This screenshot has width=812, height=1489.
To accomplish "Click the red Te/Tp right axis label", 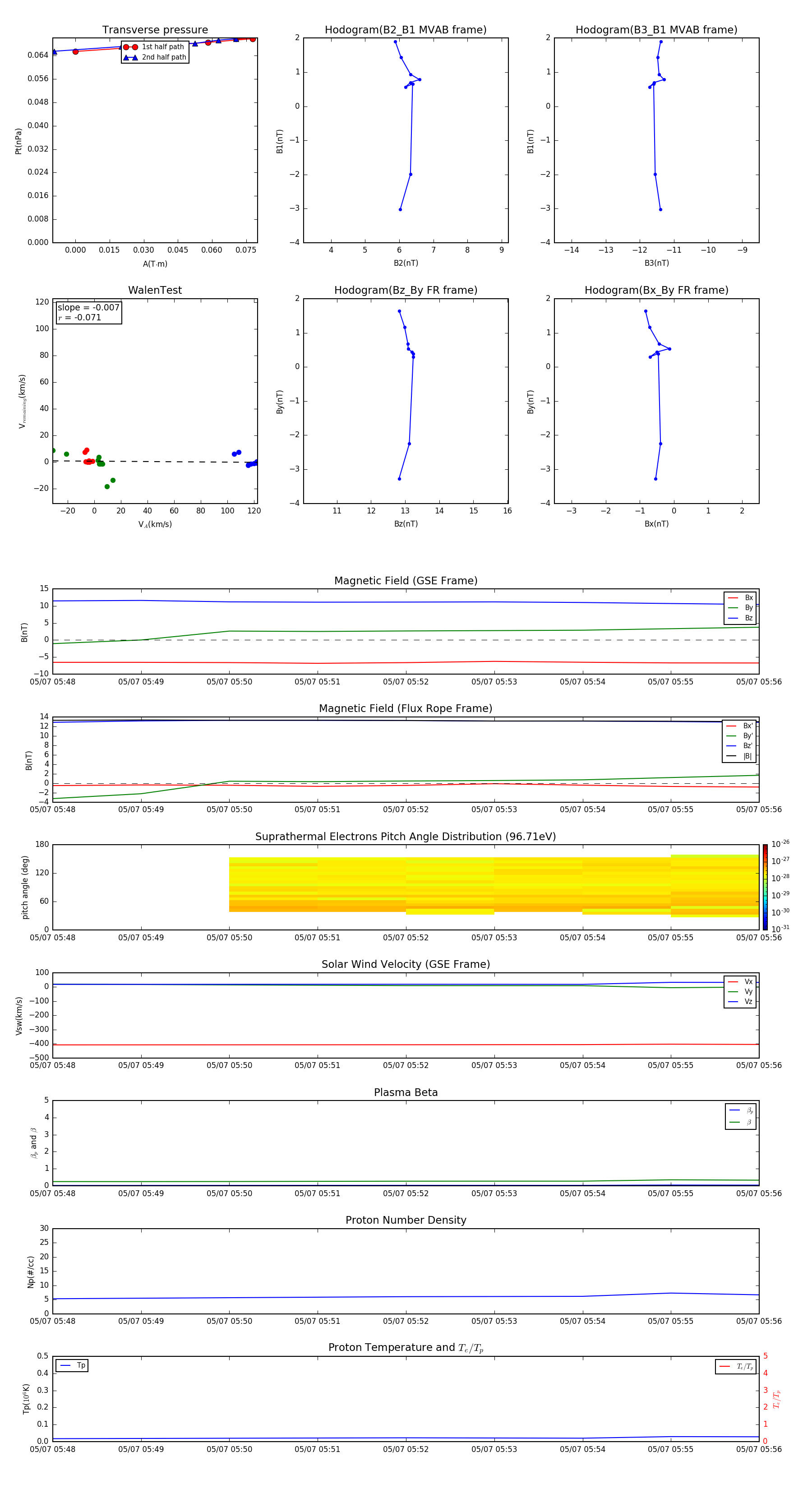I will [x=776, y=1399].
